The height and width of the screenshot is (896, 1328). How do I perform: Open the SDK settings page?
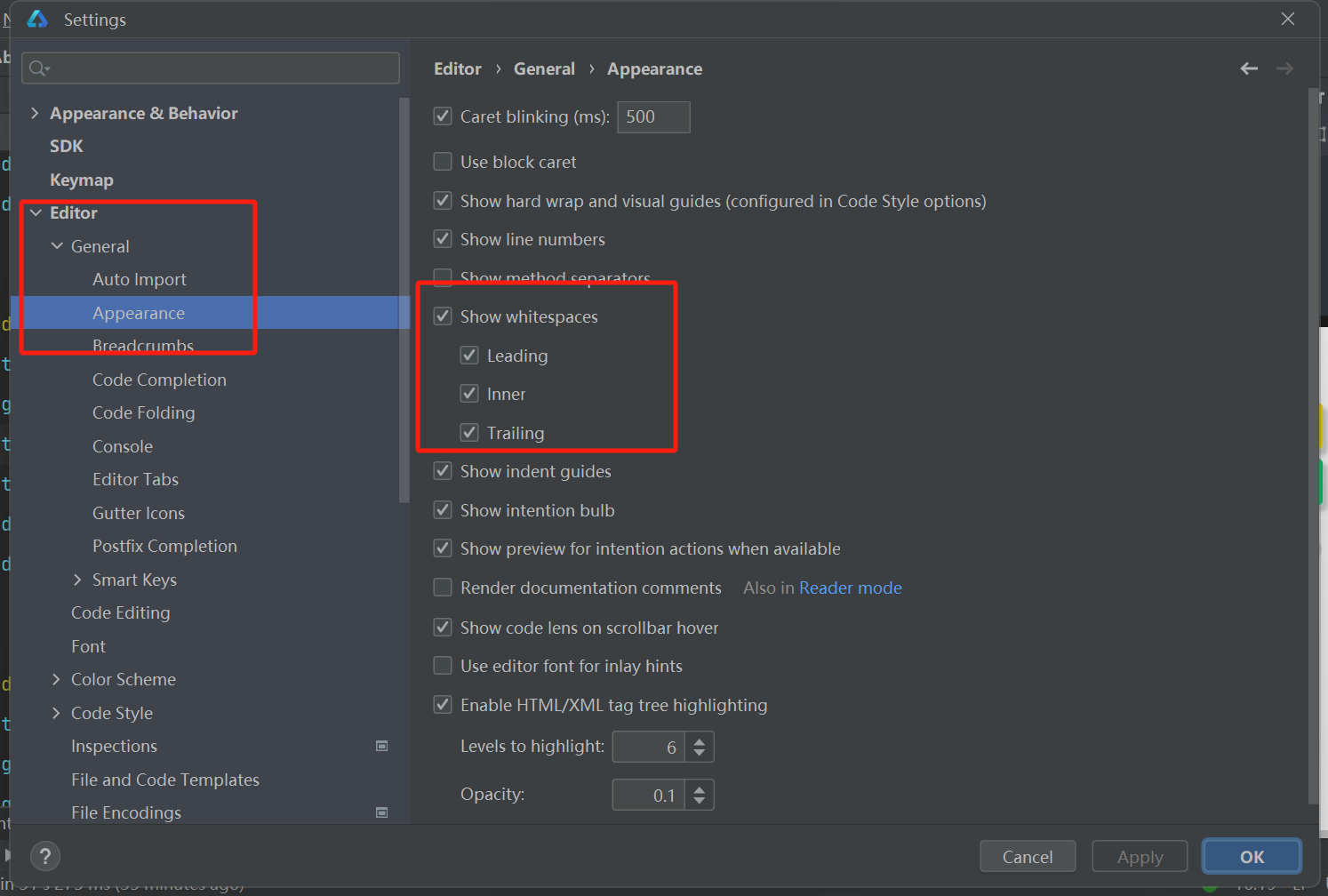[x=67, y=146]
